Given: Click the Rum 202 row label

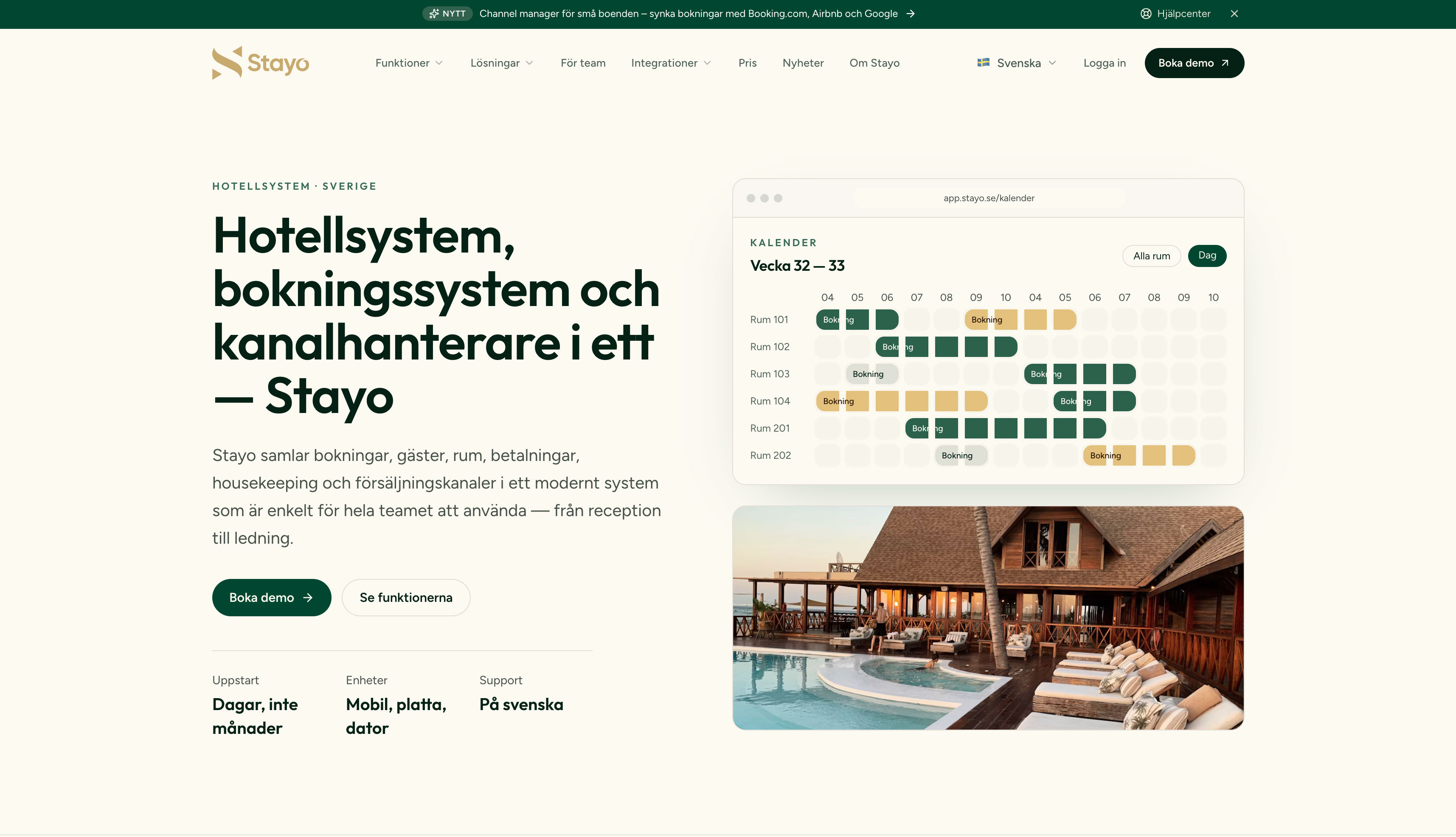Looking at the screenshot, I should pyautogui.click(x=770, y=455).
